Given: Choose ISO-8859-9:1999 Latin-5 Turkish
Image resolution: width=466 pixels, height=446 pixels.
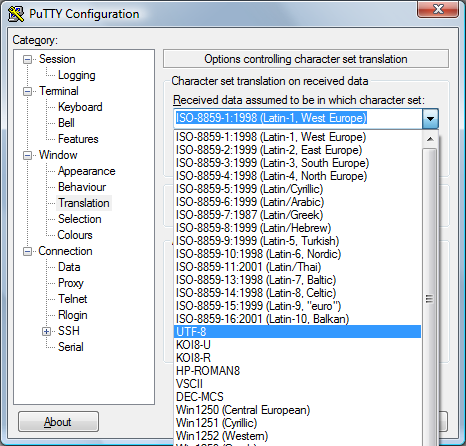Looking at the screenshot, I should (x=297, y=241).
